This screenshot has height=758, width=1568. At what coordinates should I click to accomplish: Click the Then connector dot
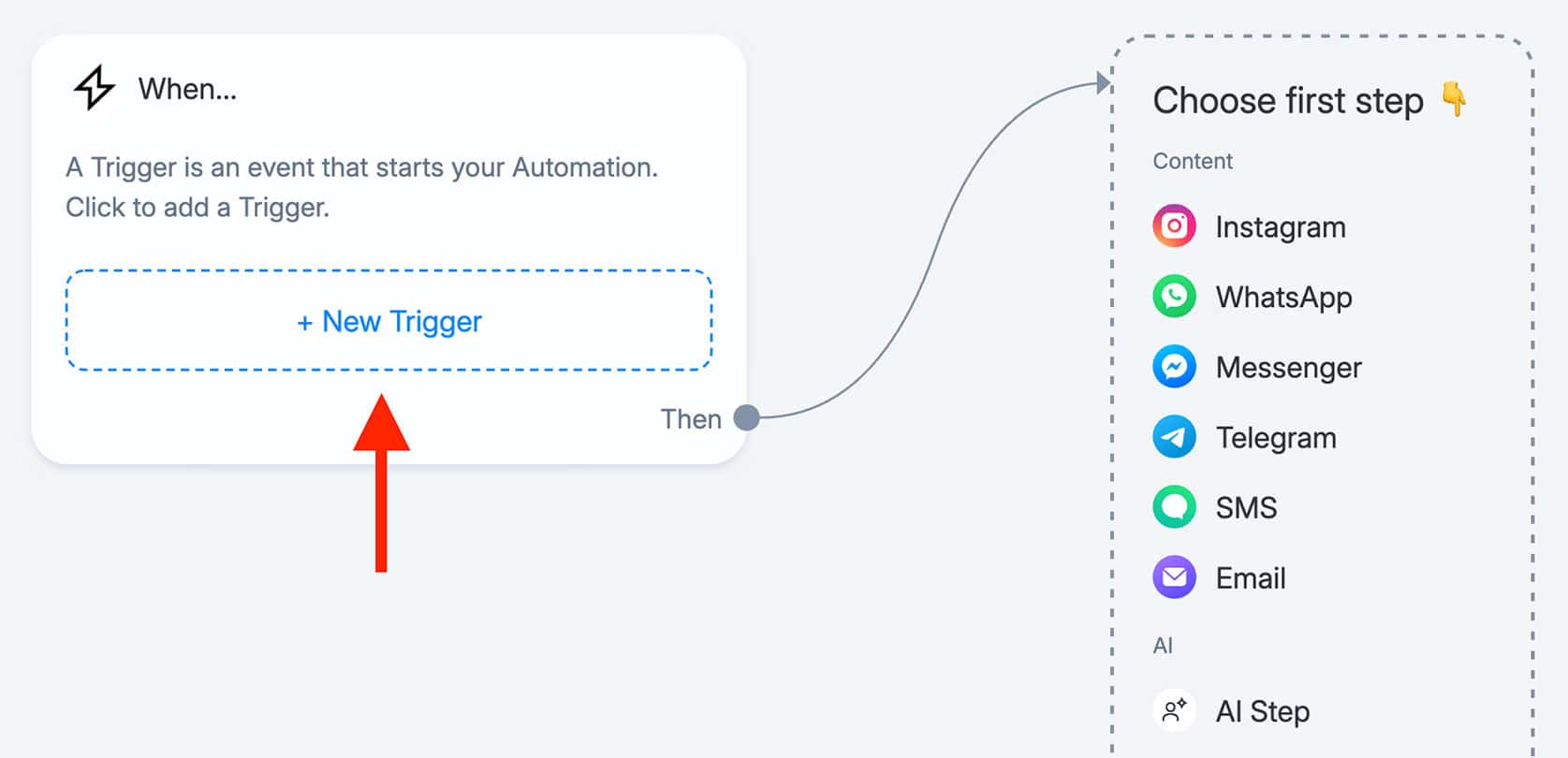pyautogui.click(x=746, y=417)
